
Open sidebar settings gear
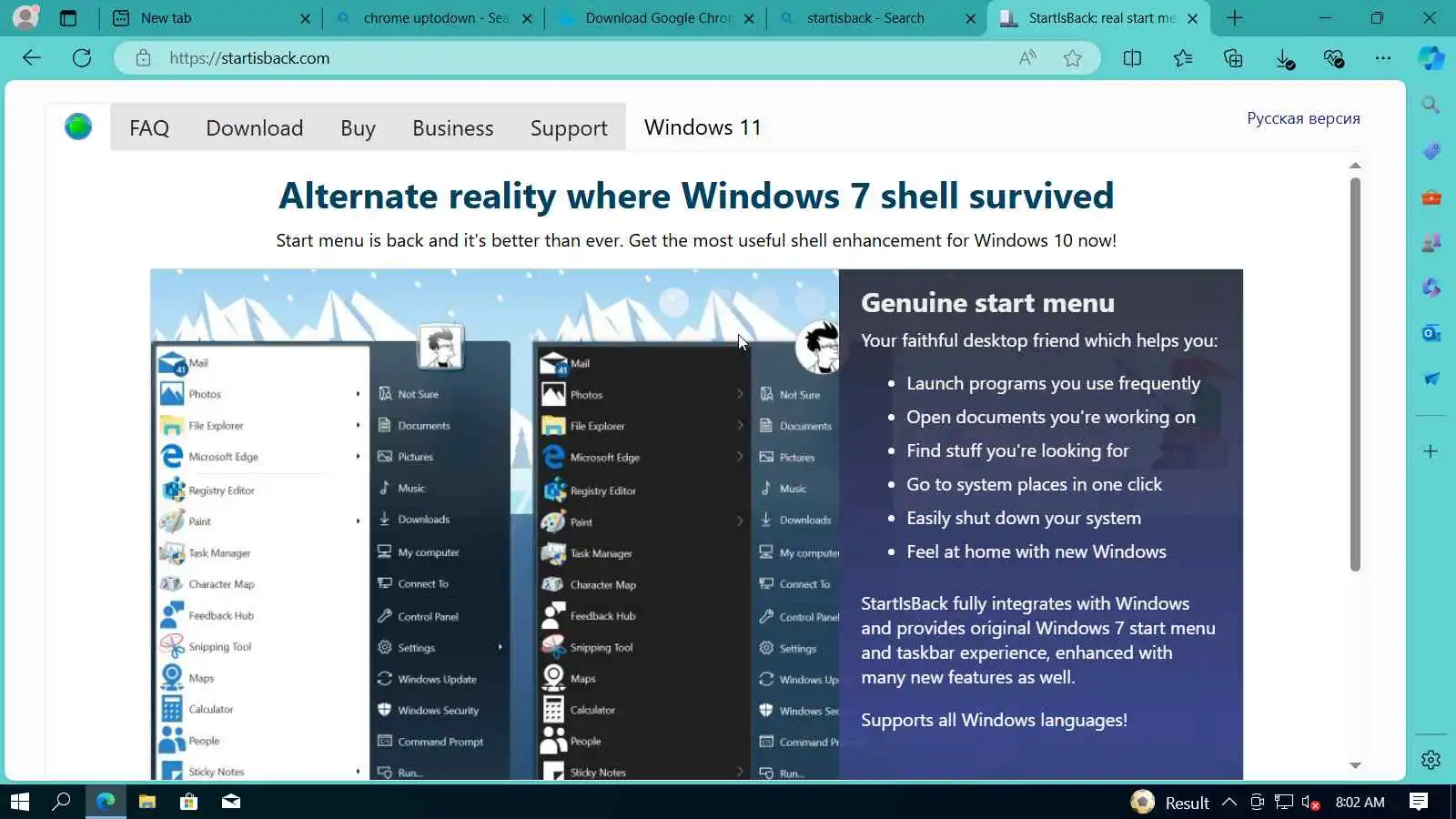1431,760
